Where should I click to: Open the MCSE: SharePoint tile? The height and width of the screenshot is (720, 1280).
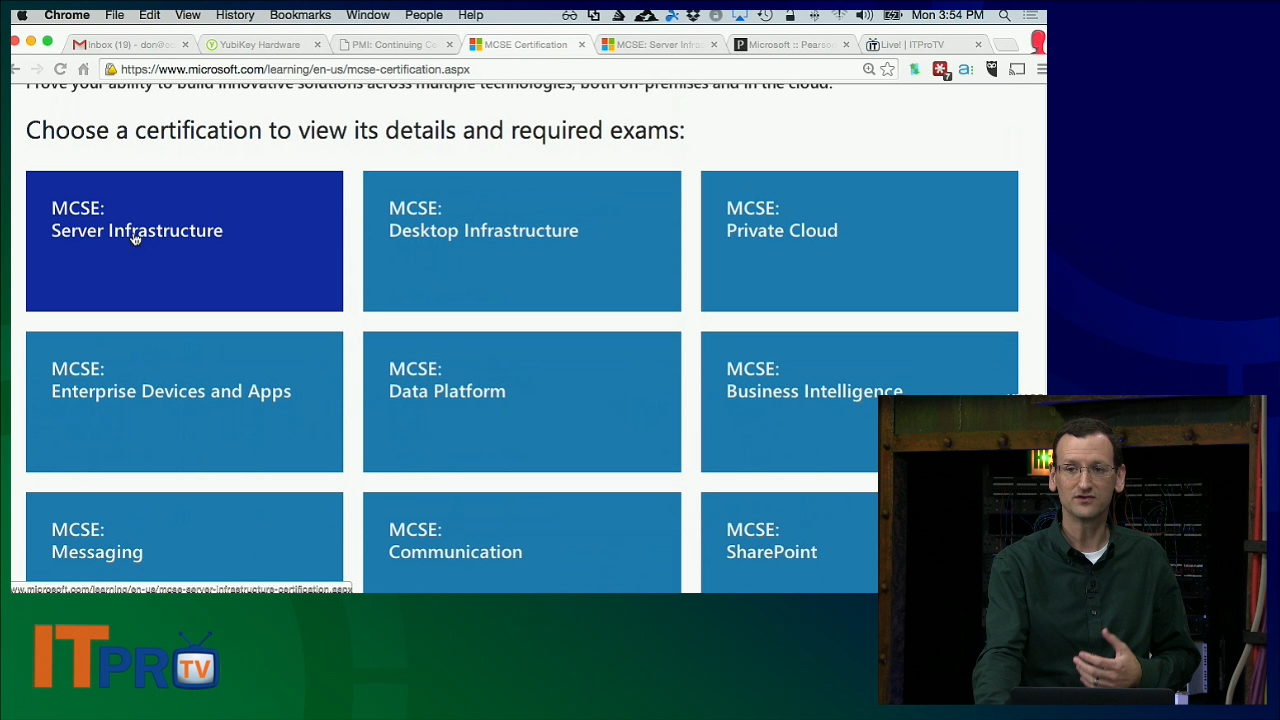(789, 542)
